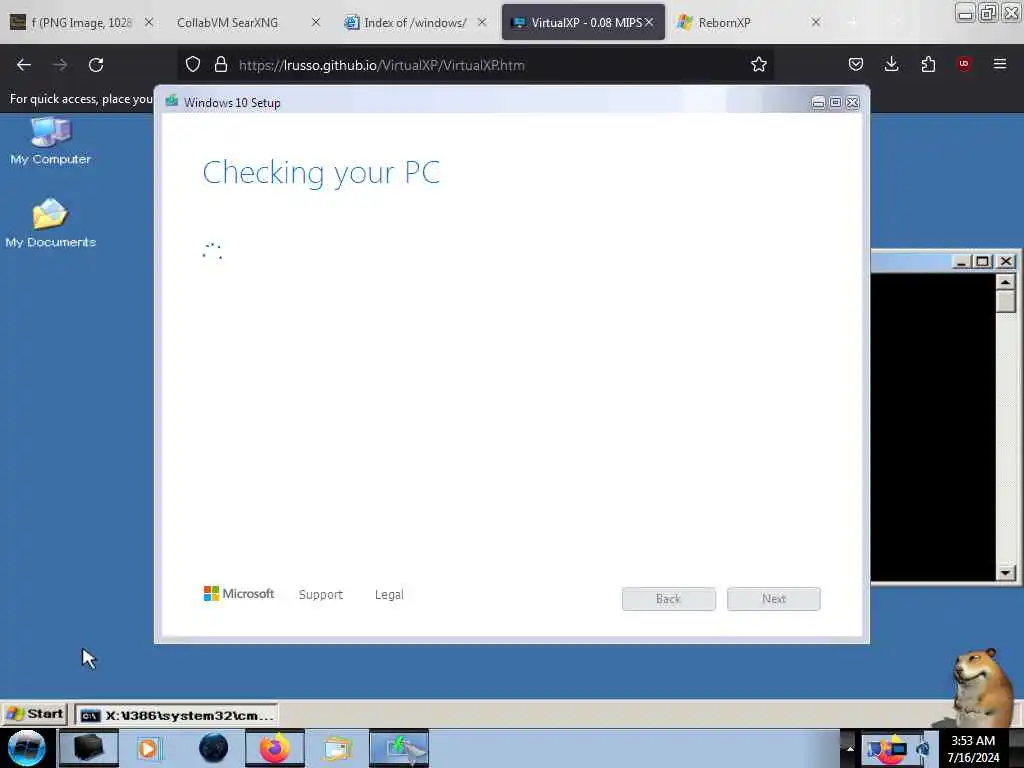The width and height of the screenshot is (1024, 768).
Task: Click the Windows 10 Setup title icon
Action: coord(172,101)
